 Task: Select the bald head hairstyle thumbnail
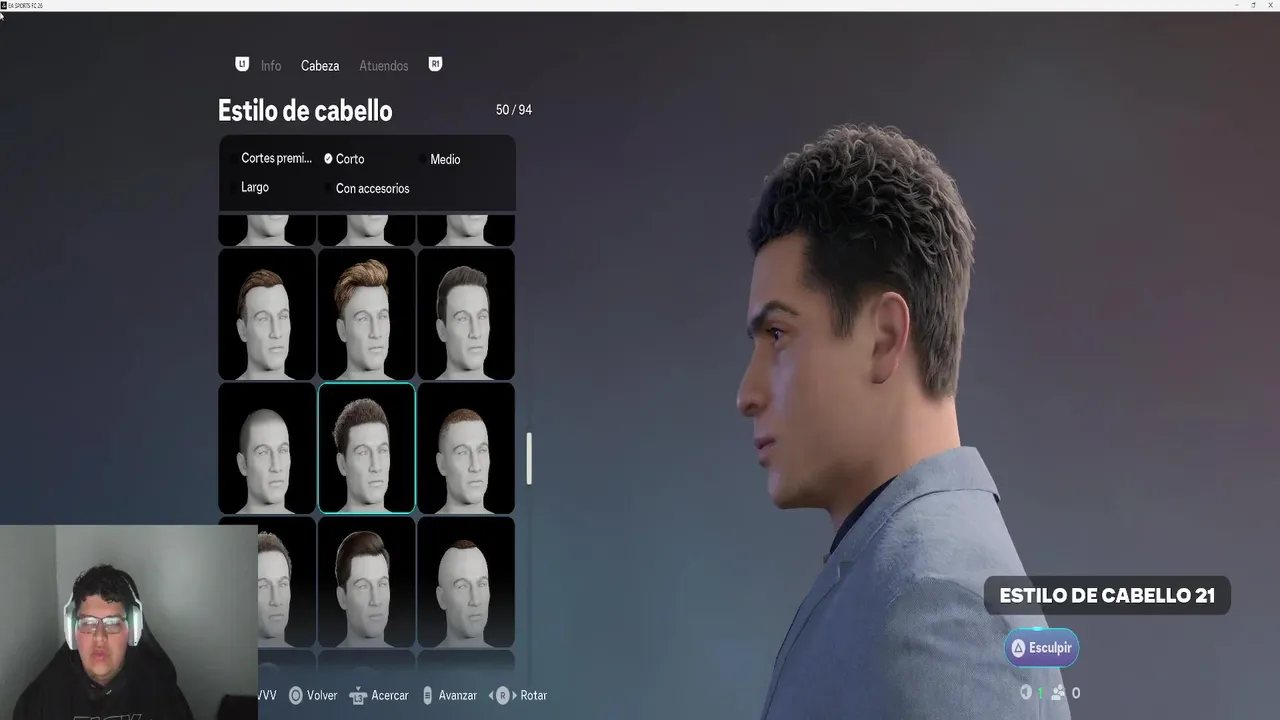[267, 448]
